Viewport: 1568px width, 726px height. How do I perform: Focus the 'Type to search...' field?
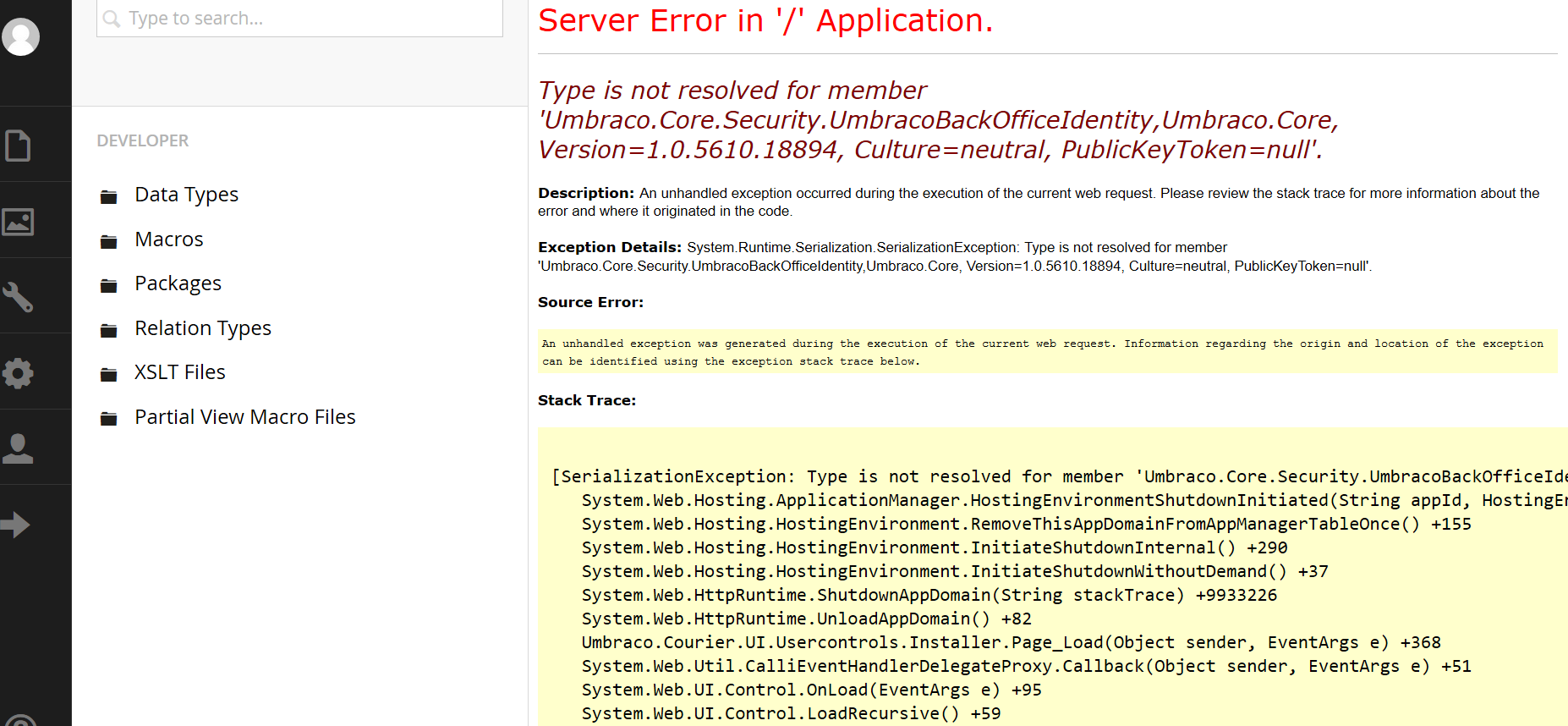(x=299, y=19)
